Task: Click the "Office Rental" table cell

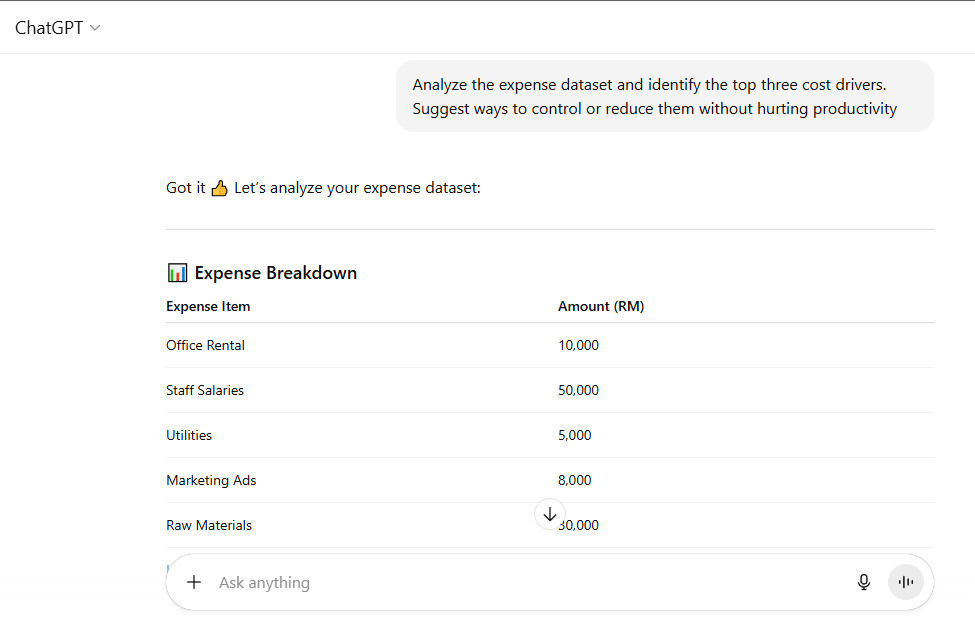Action: [x=205, y=345]
